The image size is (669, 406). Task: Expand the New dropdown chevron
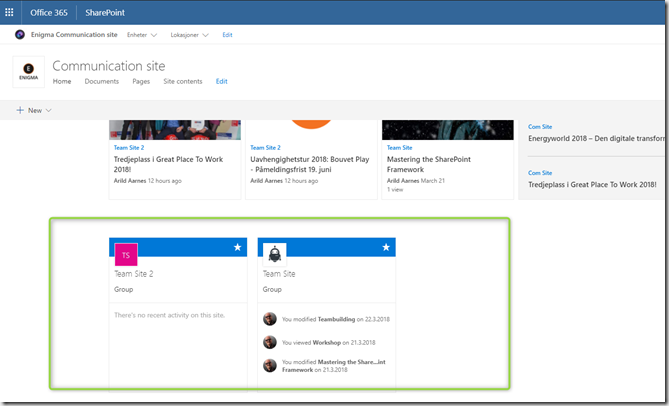pos(49,110)
